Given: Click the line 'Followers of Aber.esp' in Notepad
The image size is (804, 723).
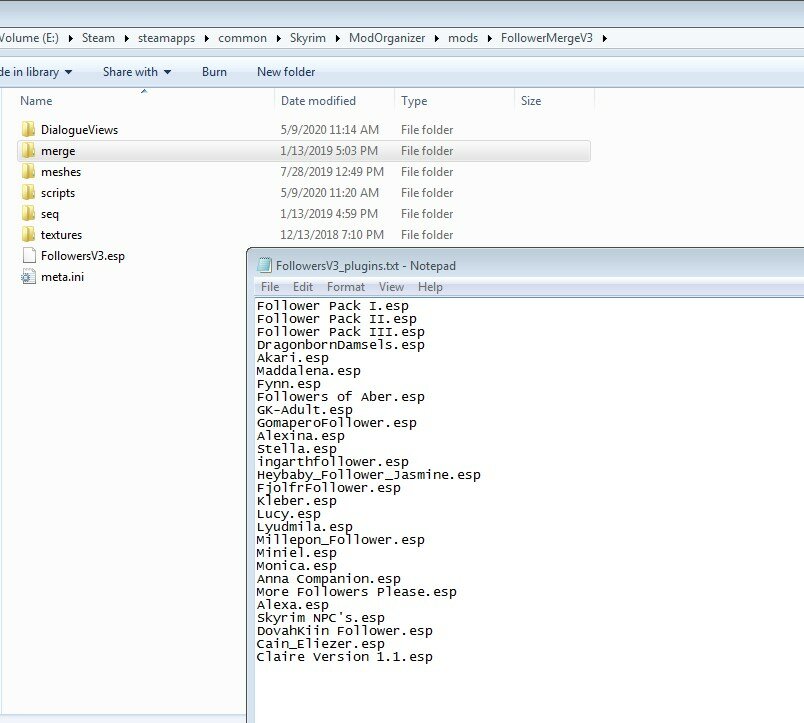Looking at the screenshot, I should tap(340, 397).
